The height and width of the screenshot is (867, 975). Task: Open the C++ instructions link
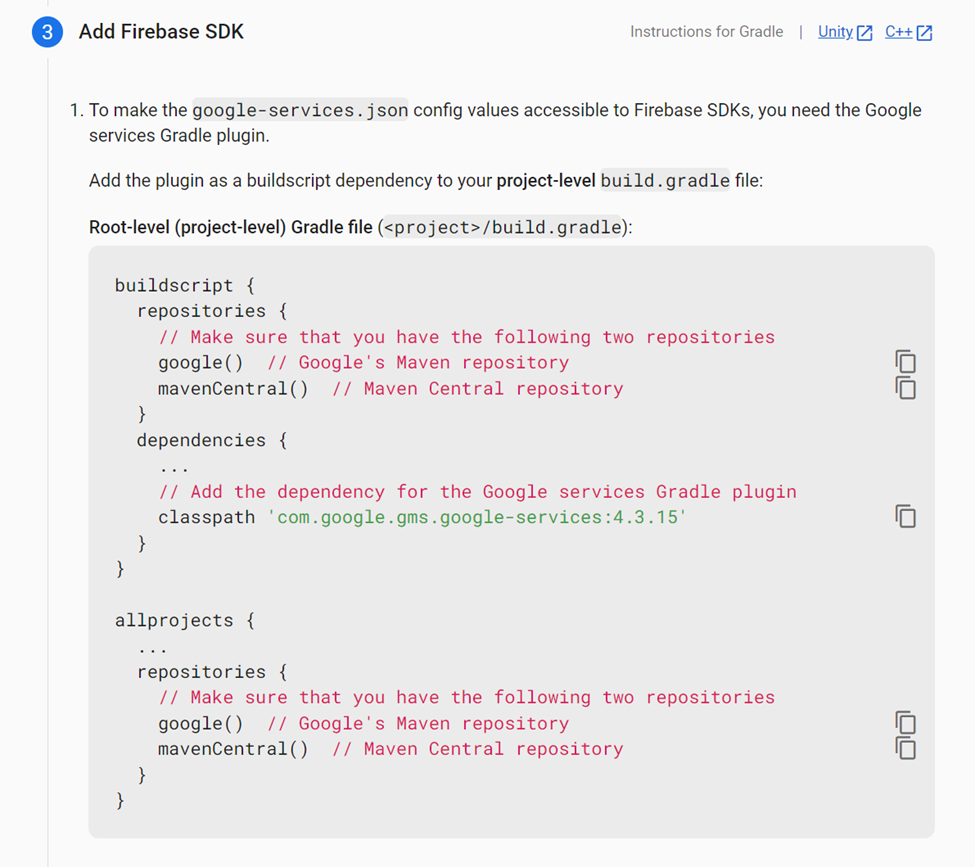(908, 32)
